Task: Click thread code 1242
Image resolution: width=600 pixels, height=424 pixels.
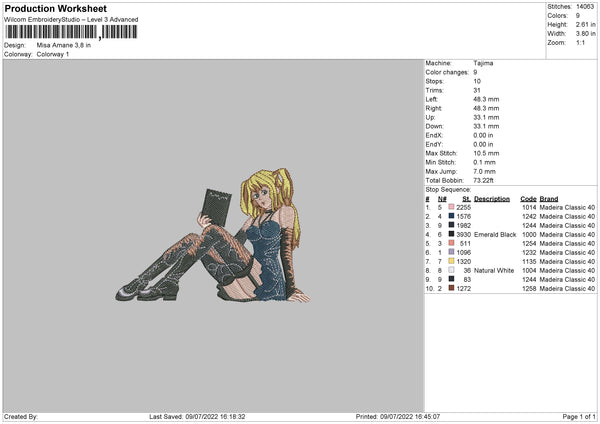Action: (529, 216)
